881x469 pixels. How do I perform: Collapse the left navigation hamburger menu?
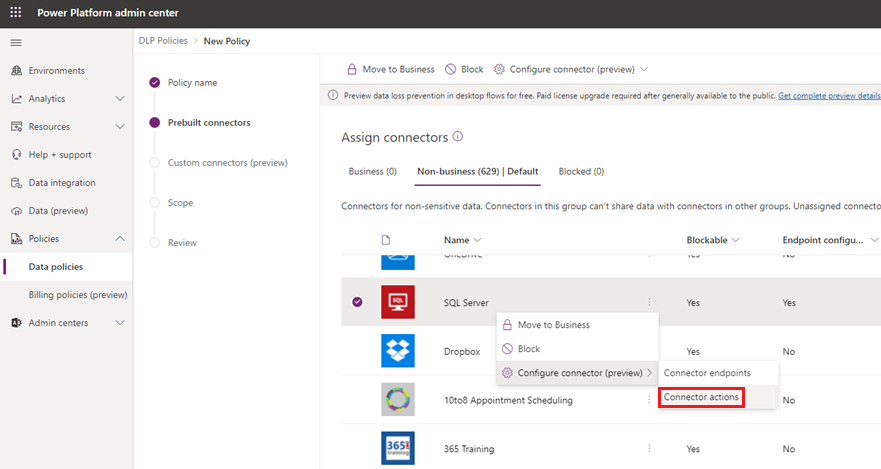pyautogui.click(x=16, y=43)
